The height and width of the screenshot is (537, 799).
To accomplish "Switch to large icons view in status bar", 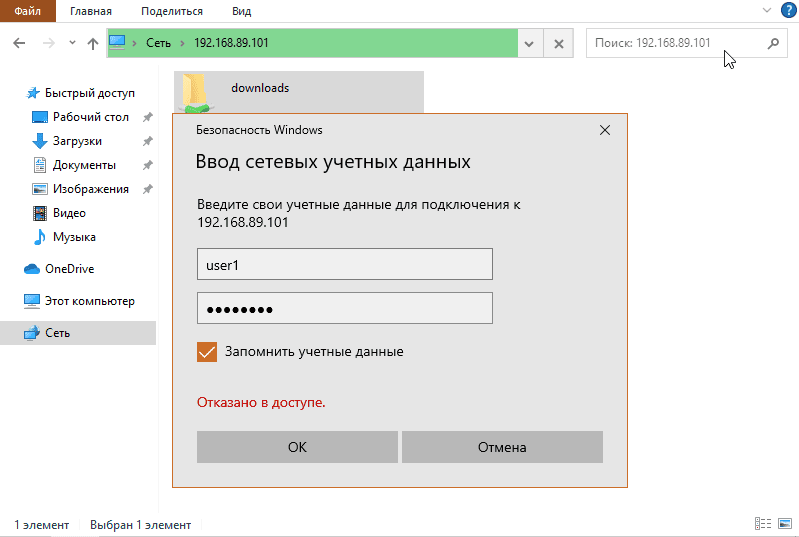I will [x=785, y=524].
